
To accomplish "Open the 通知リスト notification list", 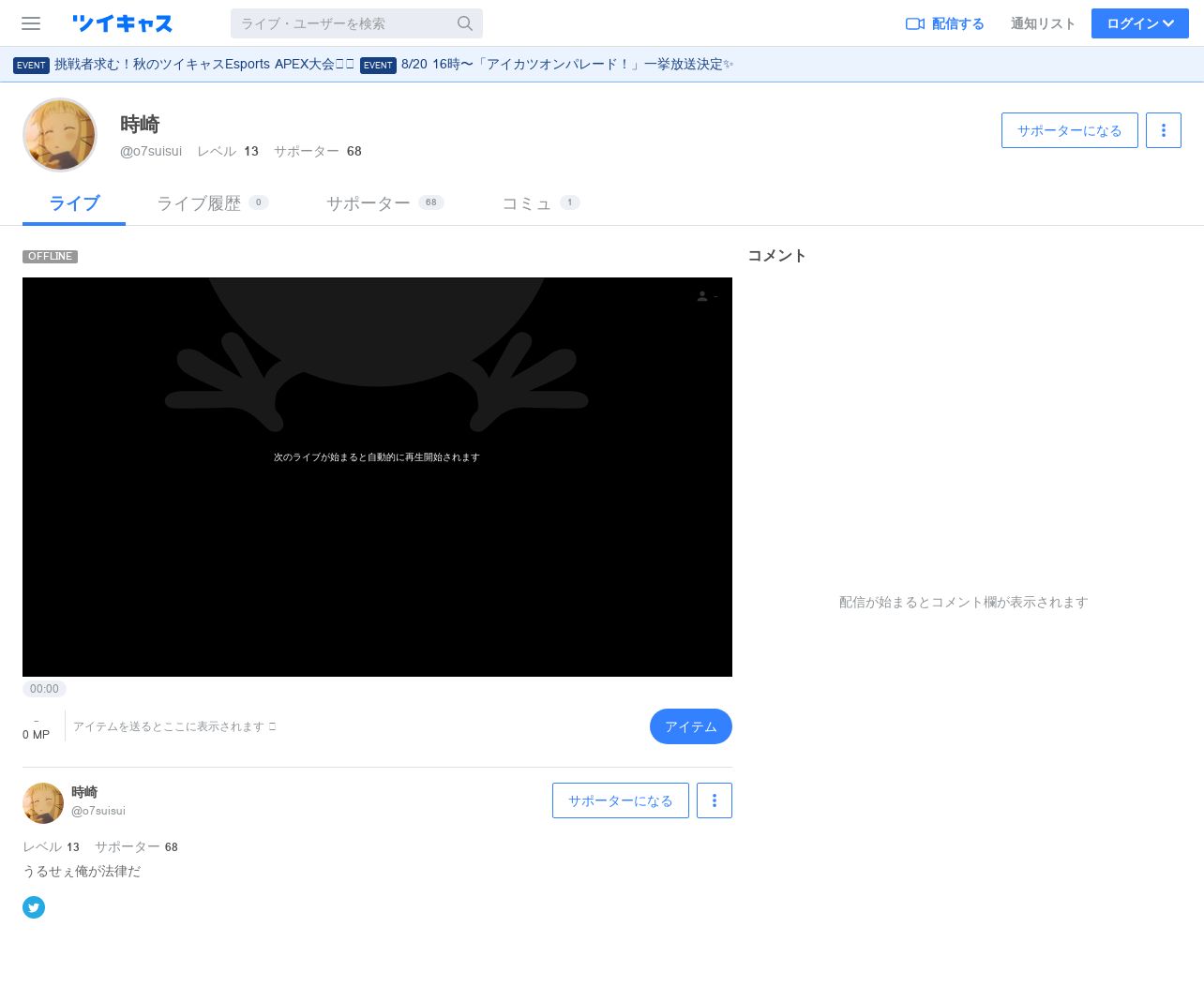I will [x=1043, y=23].
